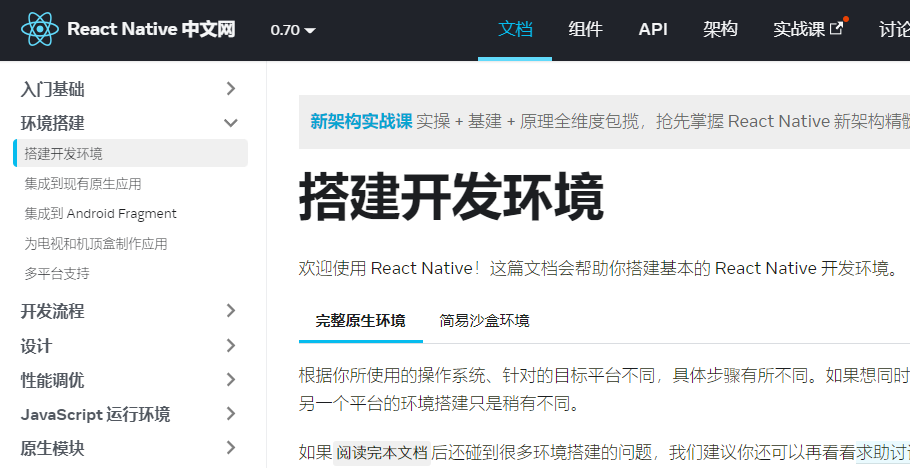The height and width of the screenshot is (468, 910).
Task: Collapse the 环境搭建 section chevron
Action: point(231,123)
